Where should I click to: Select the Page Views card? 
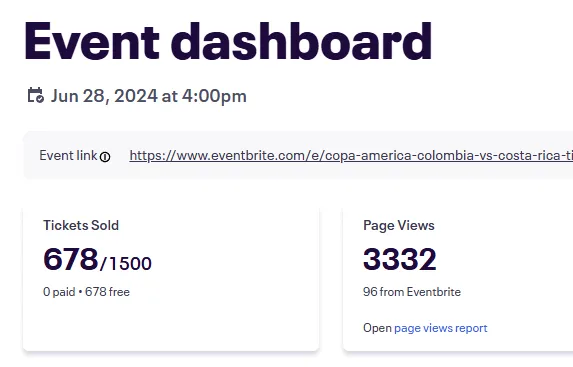tap(458, 279)
